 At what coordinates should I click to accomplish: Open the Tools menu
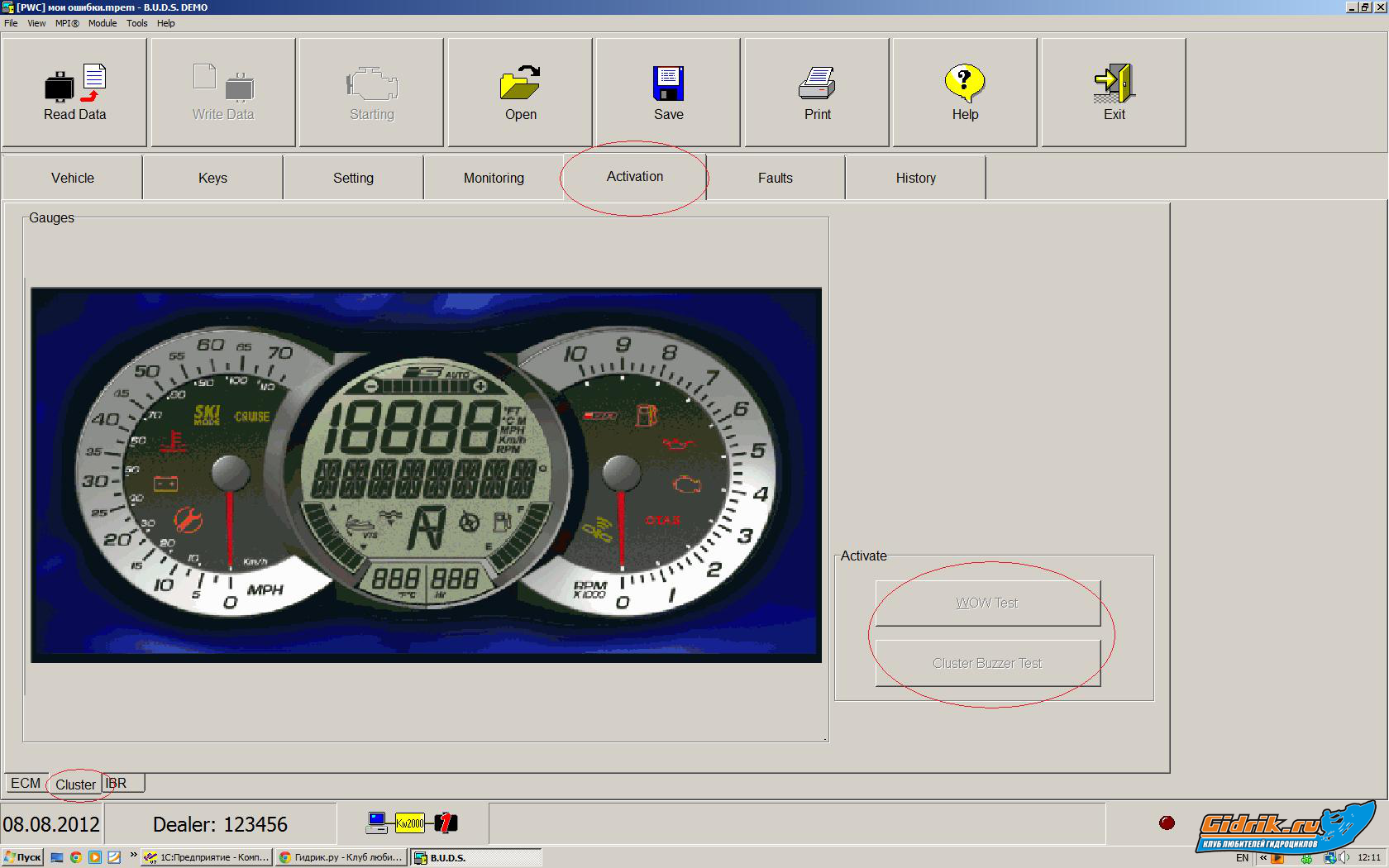point(136,23)
